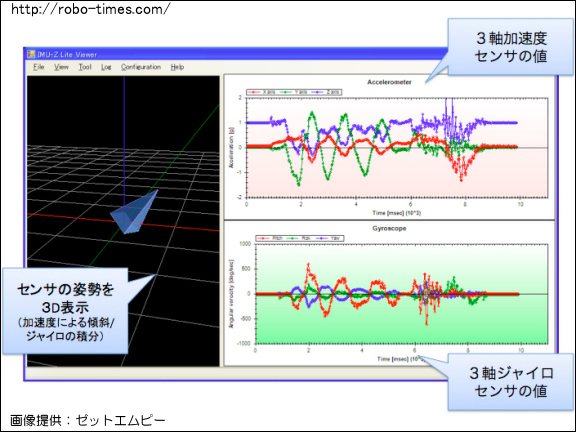Click the Z axis legend entry
Viewport: 576px width, 432px height.
pos(326,92)
